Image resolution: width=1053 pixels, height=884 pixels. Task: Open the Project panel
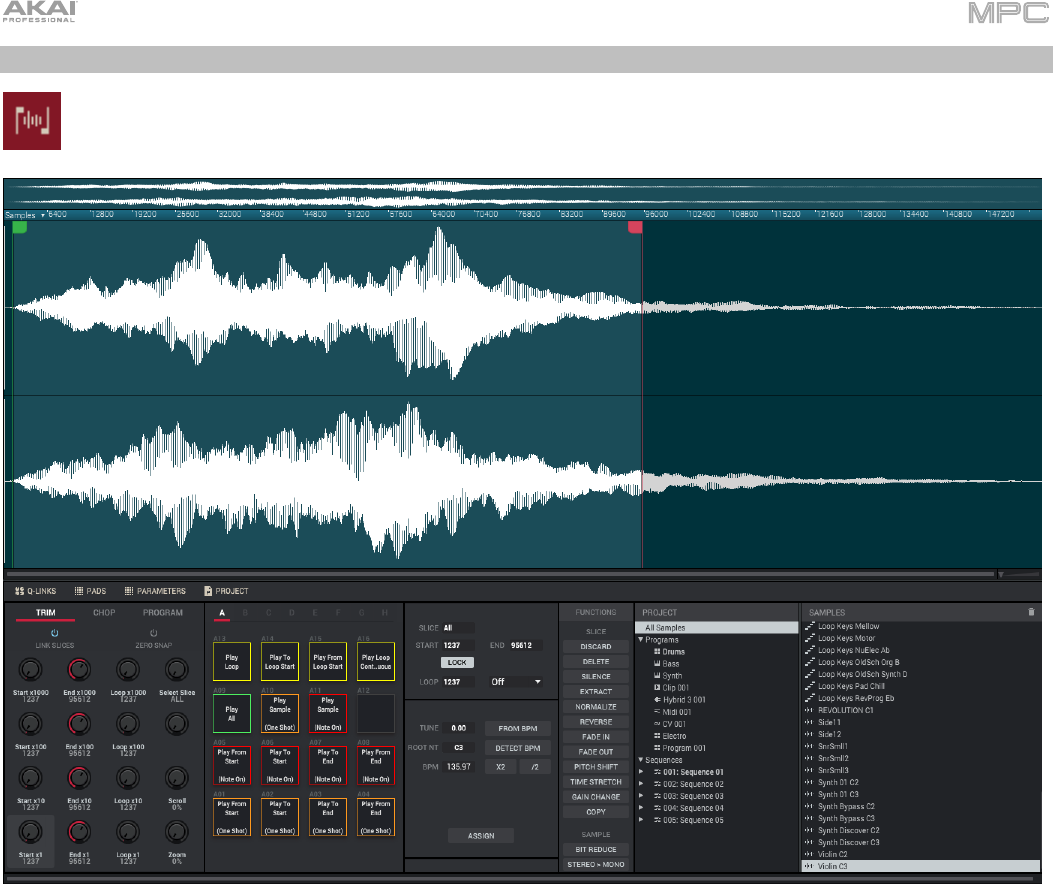click(226, 591)
